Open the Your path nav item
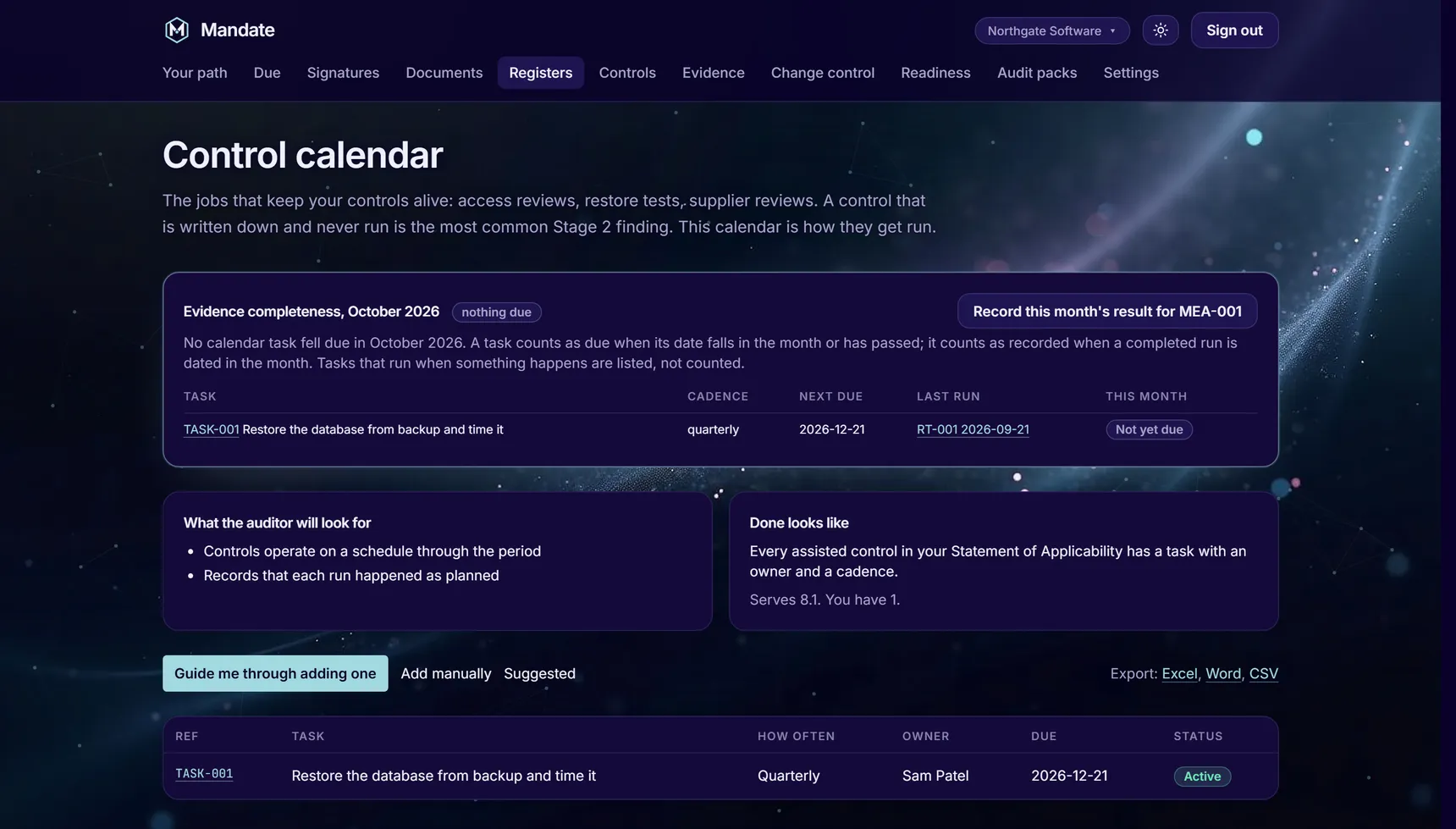 195,73
